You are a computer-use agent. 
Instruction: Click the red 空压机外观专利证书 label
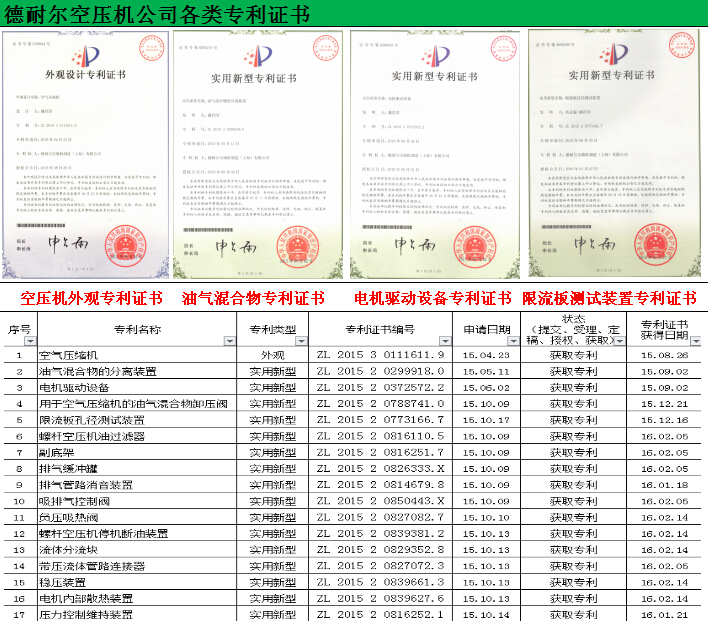(x=91, y=299)
